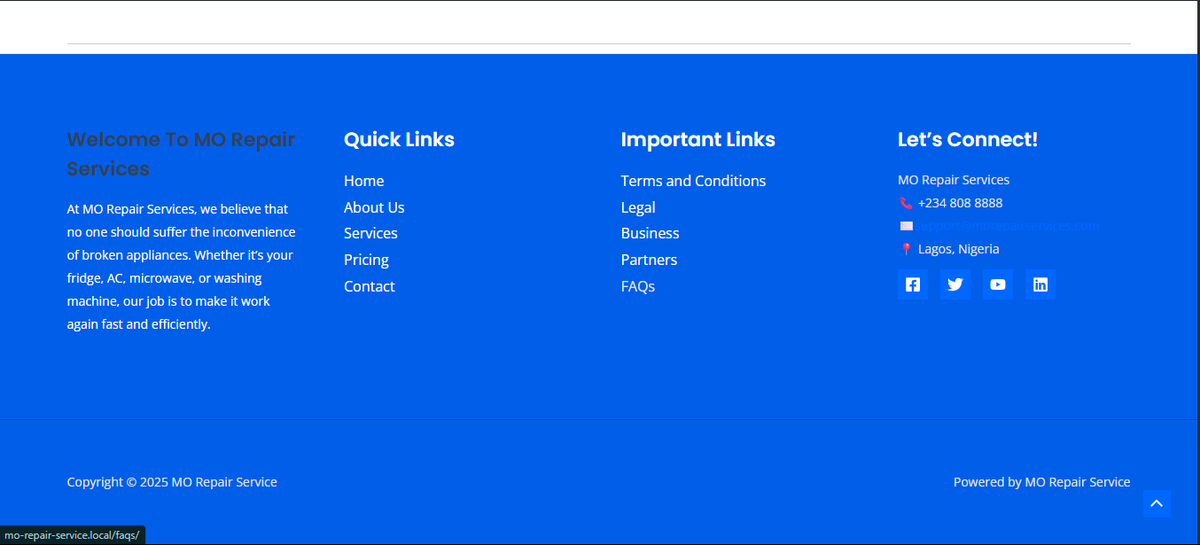Open the Services quick link
1200x545 pixels.
[371, 233]
